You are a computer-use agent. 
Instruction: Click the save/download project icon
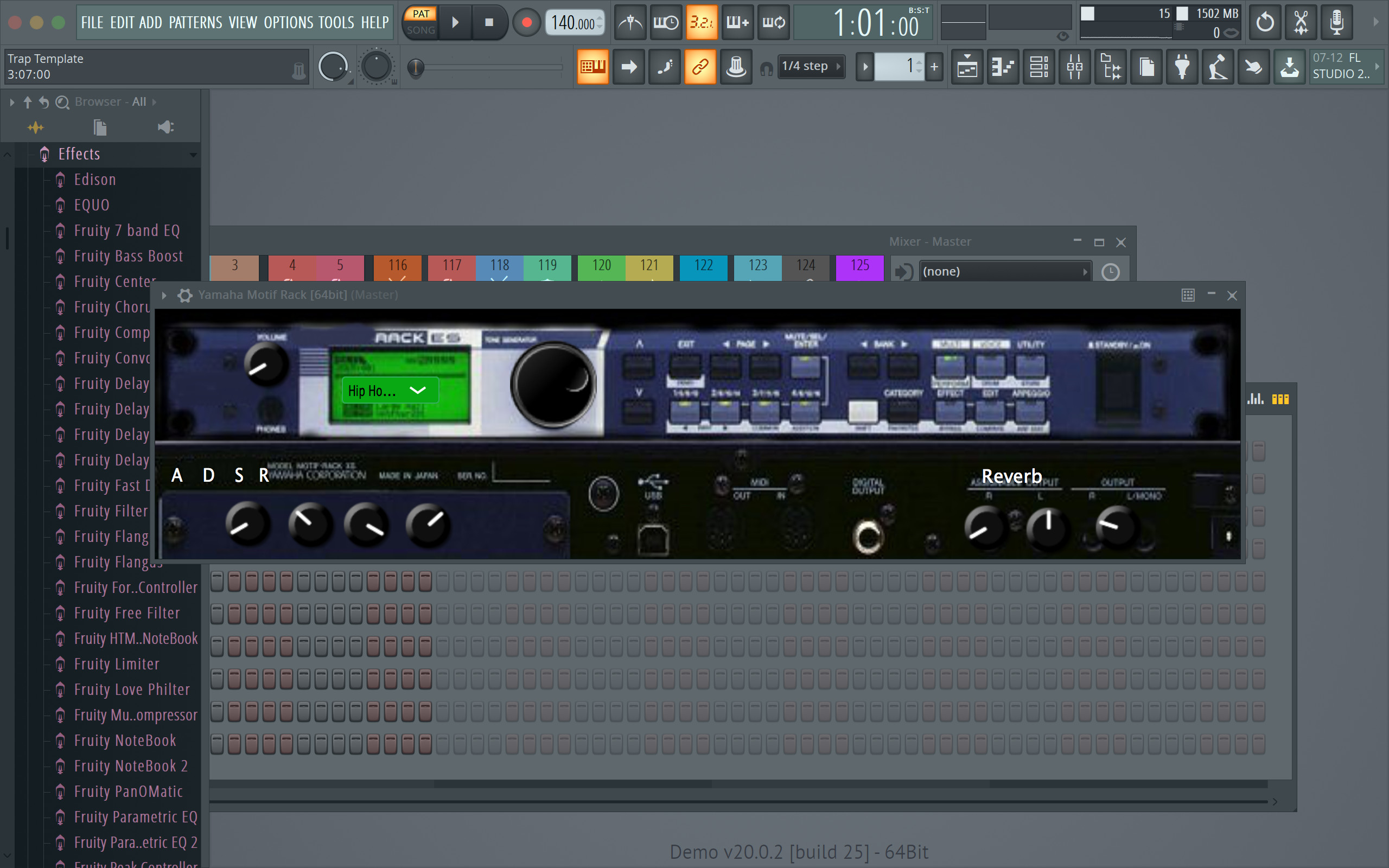point(1289,67)
